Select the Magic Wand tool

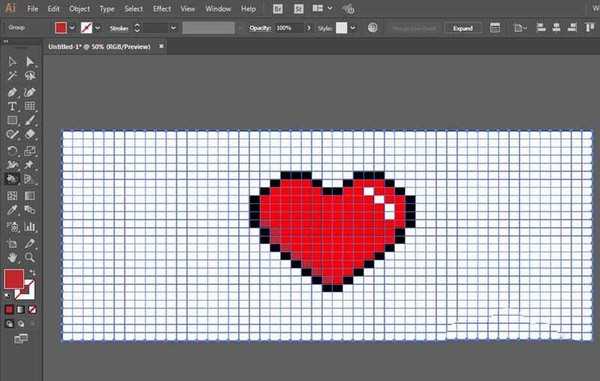click(x=12, y=76)
